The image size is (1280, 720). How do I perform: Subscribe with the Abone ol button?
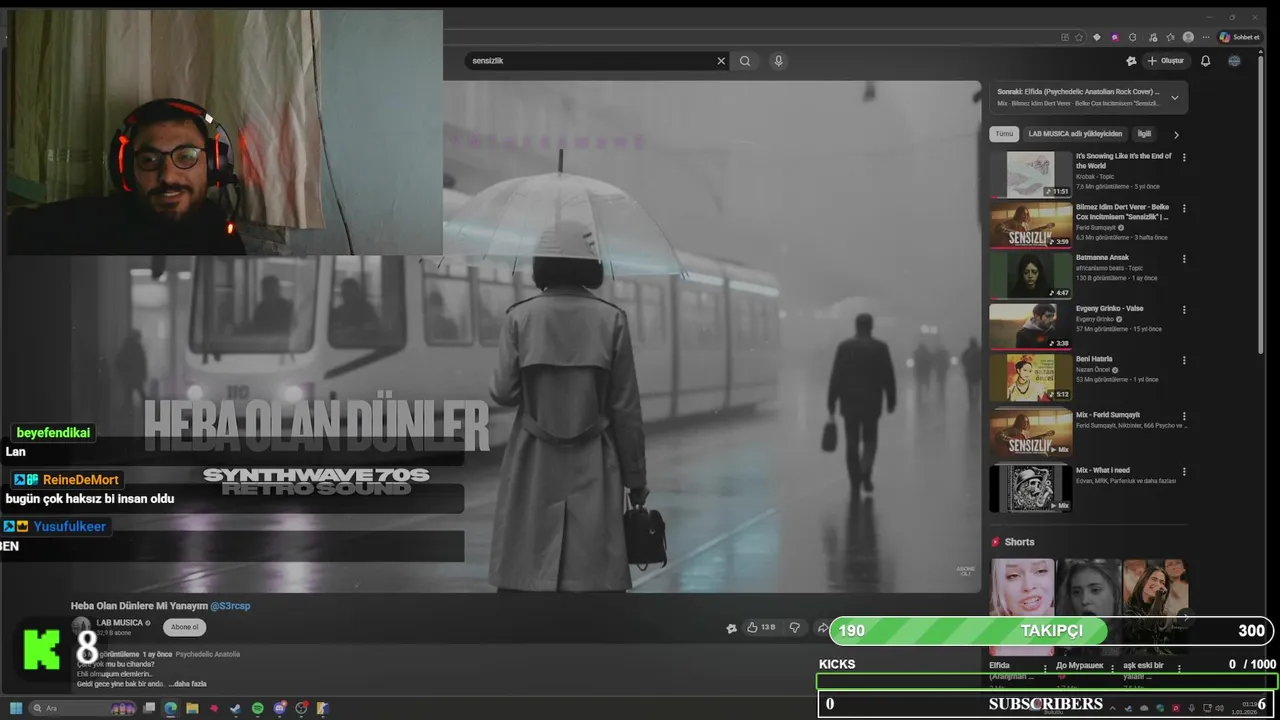(x=184, y=627)
